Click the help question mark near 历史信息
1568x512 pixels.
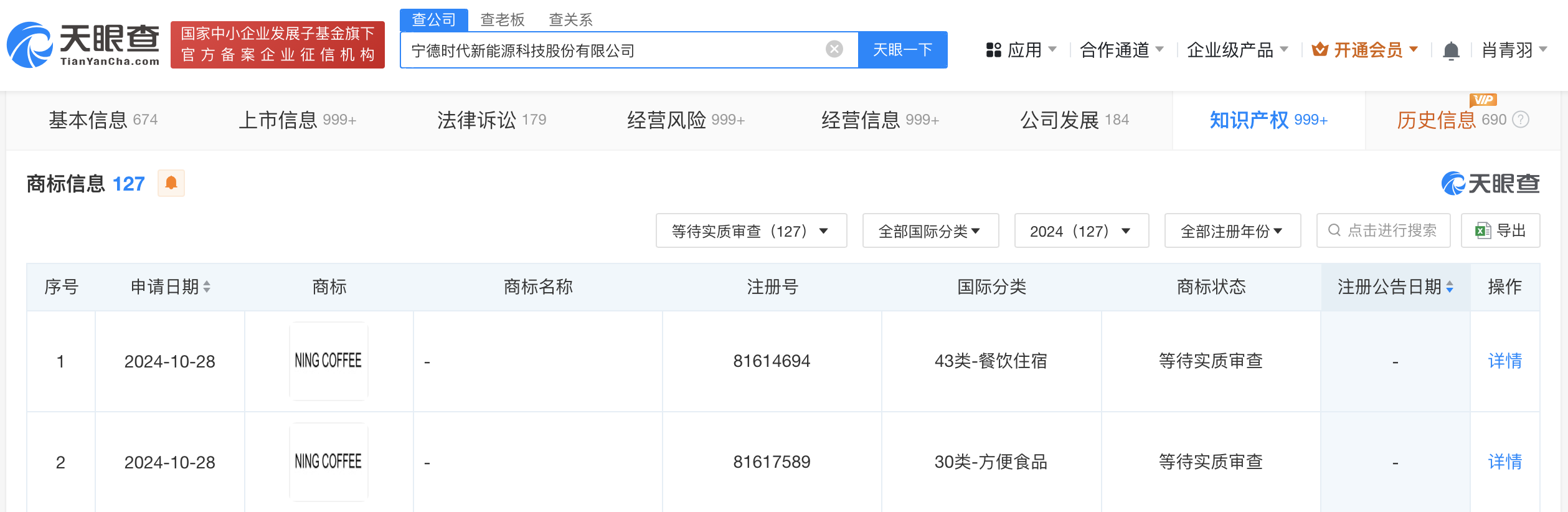point(1521,120)
